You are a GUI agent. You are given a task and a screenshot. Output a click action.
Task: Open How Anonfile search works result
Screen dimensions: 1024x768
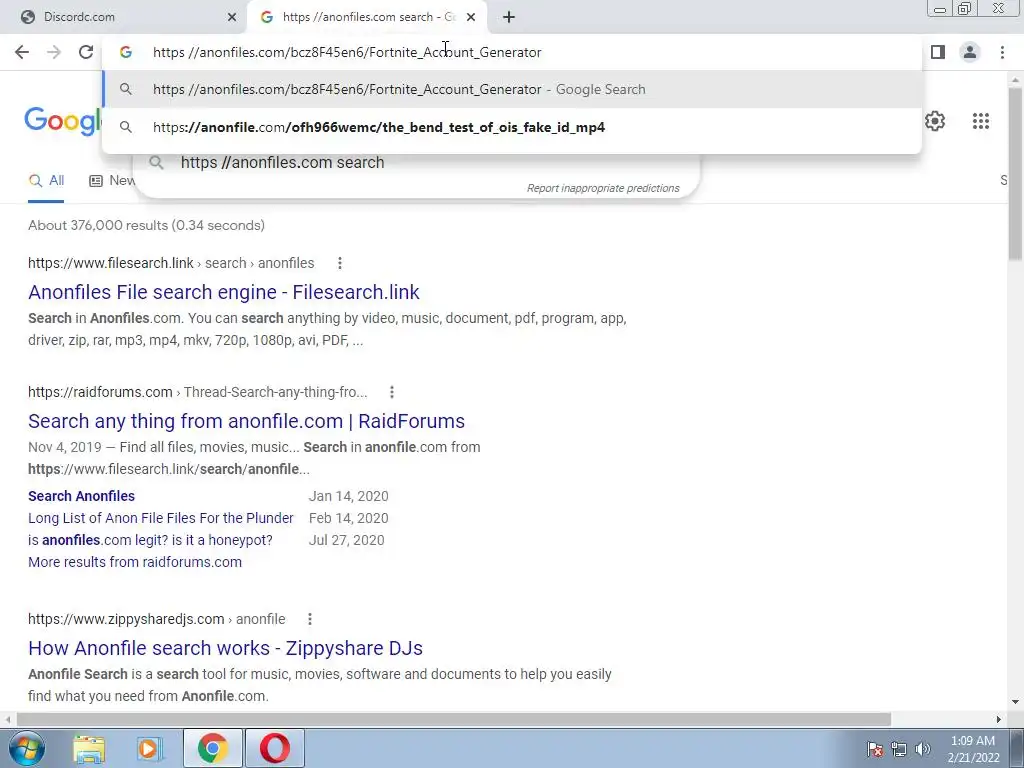(225, 648)
